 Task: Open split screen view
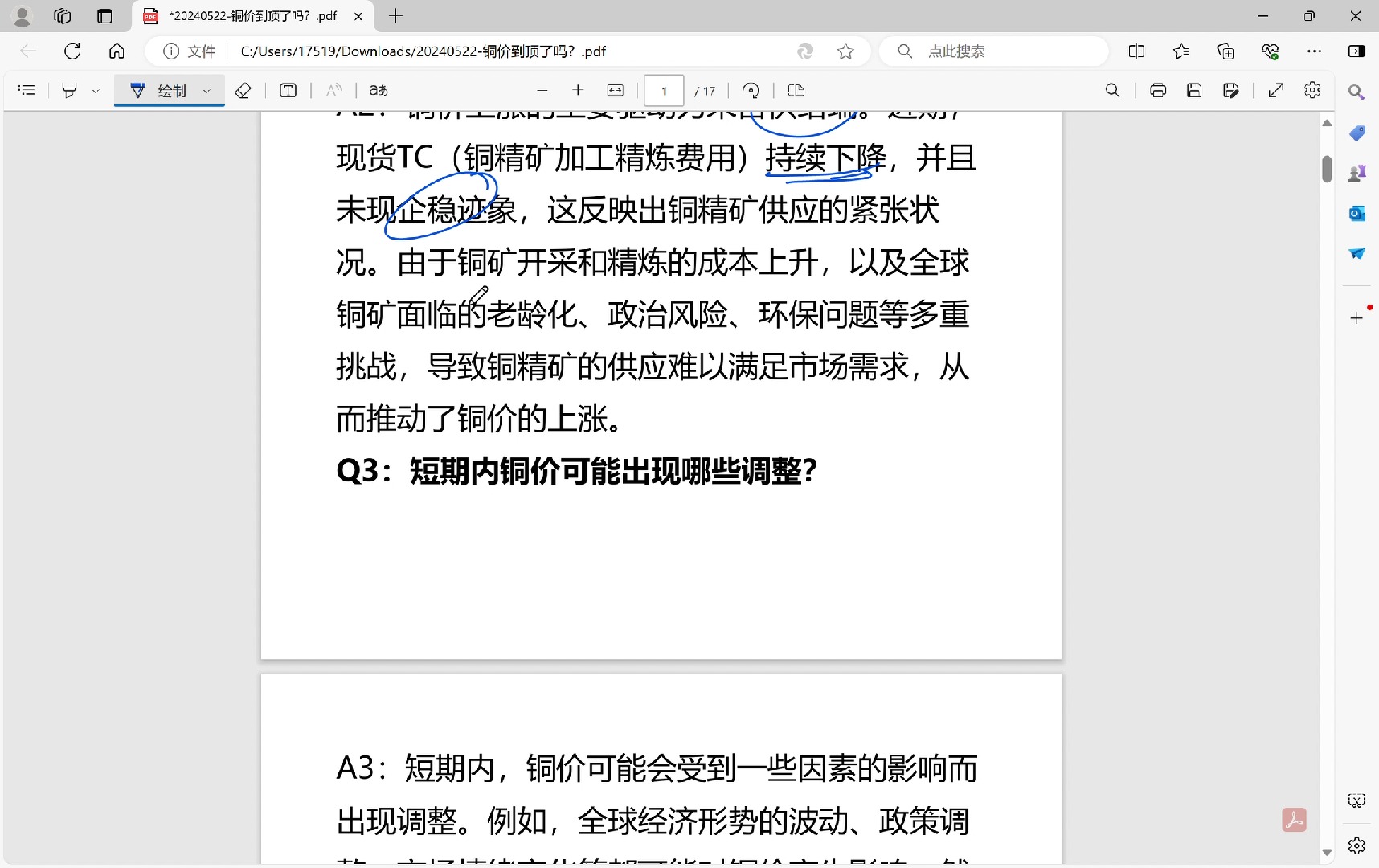(x=1136, y=51)
